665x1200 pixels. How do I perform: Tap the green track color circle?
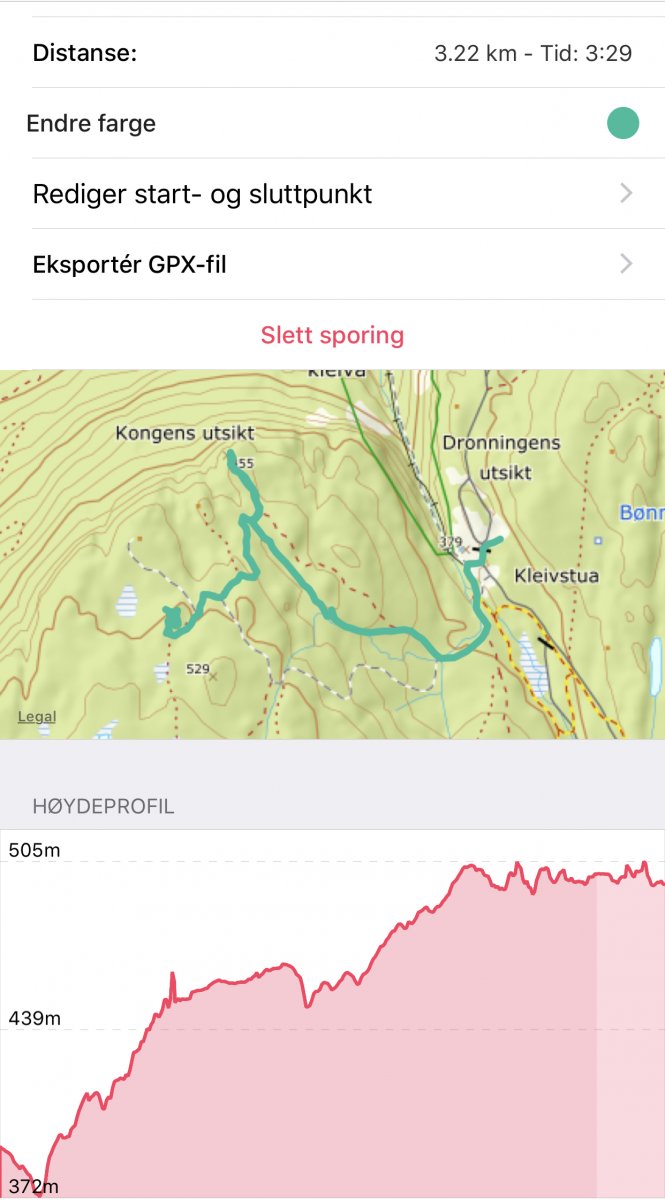623,124
